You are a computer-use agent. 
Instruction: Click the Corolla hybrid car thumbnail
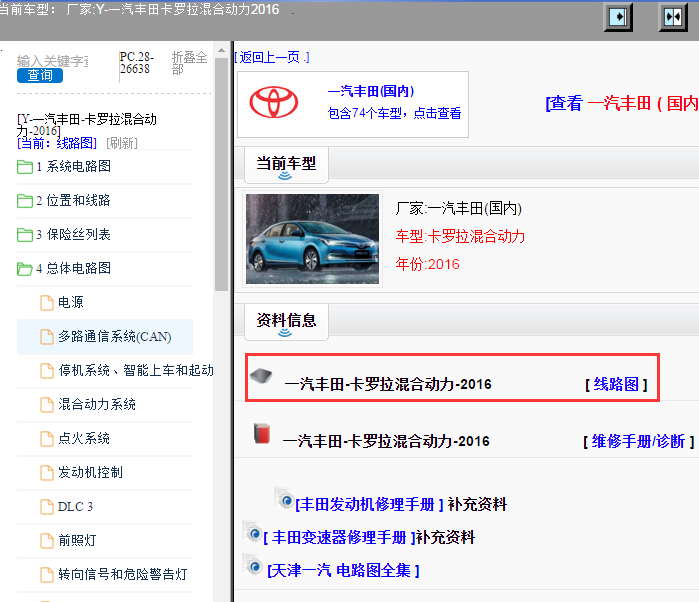click(312, 239)
